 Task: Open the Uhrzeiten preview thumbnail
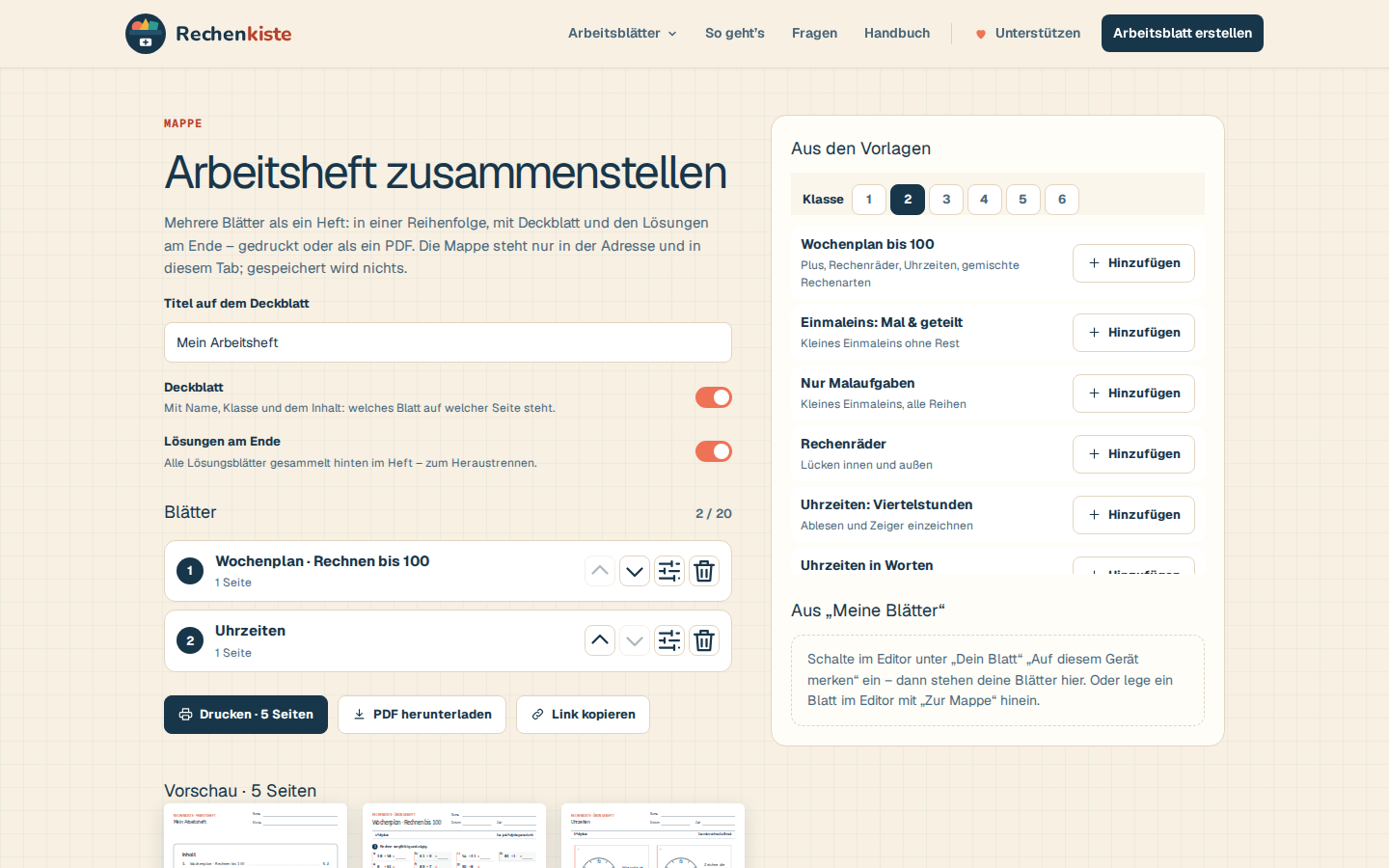pos(653,836)
